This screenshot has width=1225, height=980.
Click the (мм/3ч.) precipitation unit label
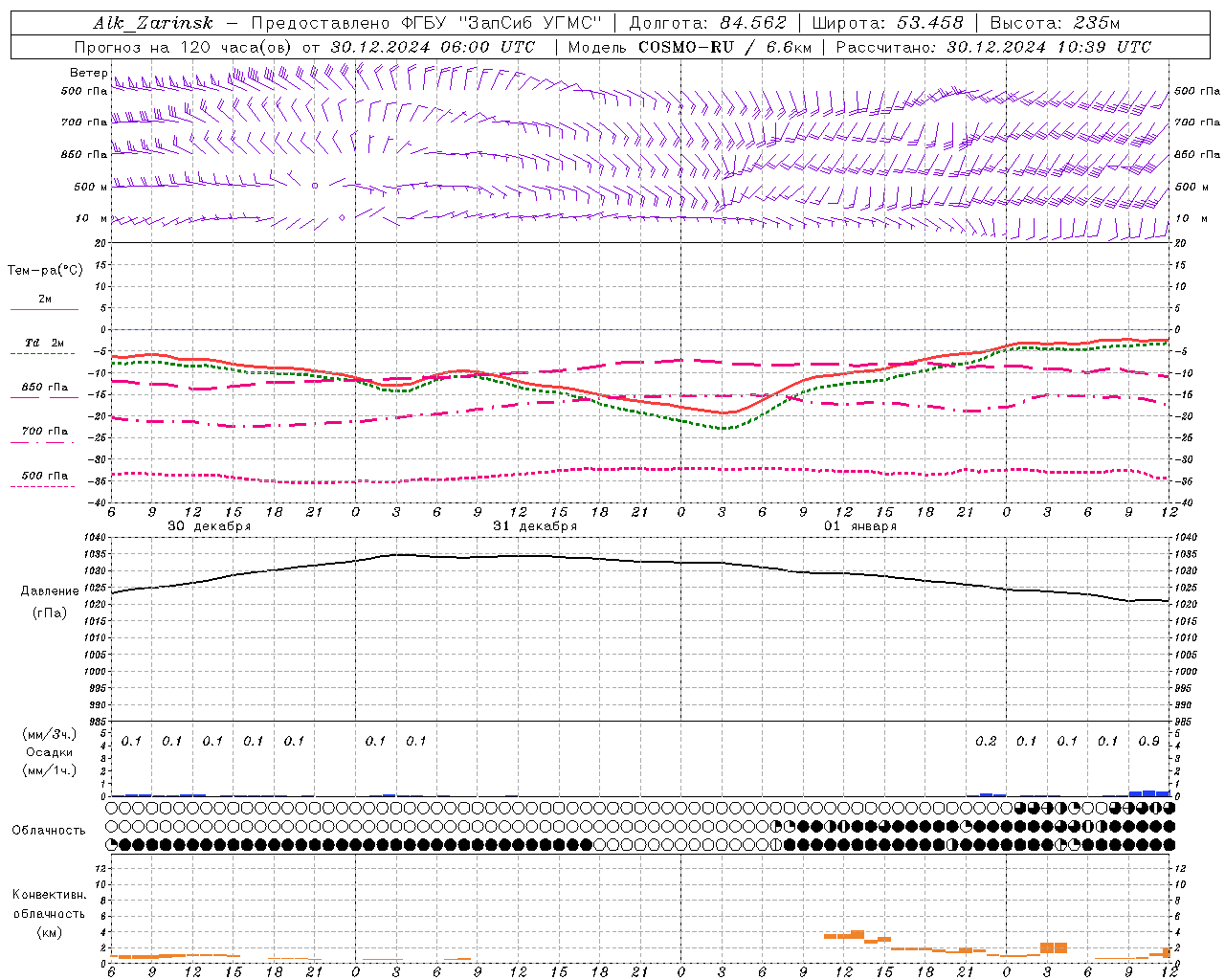(49, 734)
